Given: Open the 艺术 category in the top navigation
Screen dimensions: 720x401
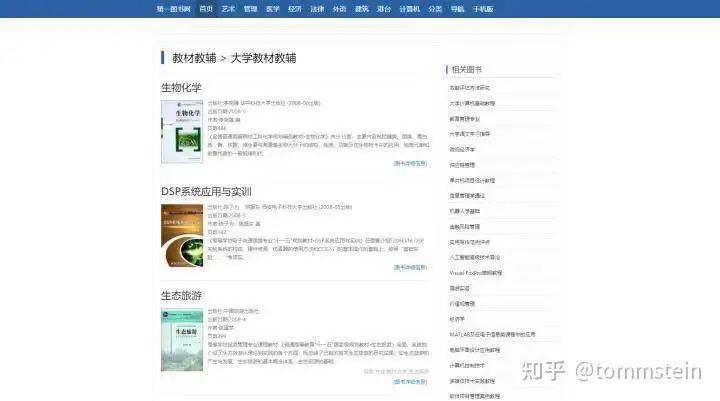Looking at the screenshot, I should click(x=228, y=9).
